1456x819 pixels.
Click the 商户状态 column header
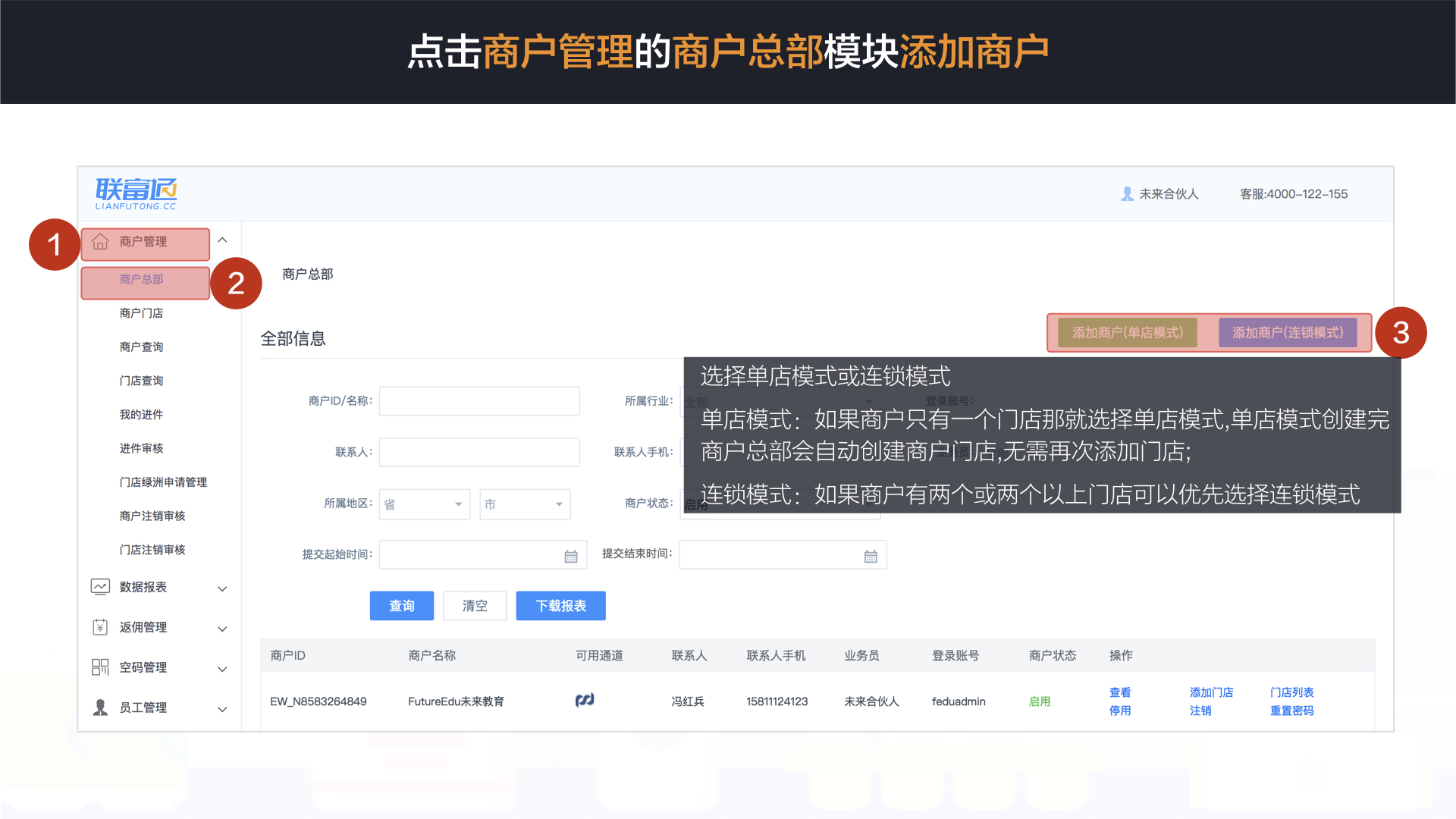pyautogui.click(x=1053, y=655)
